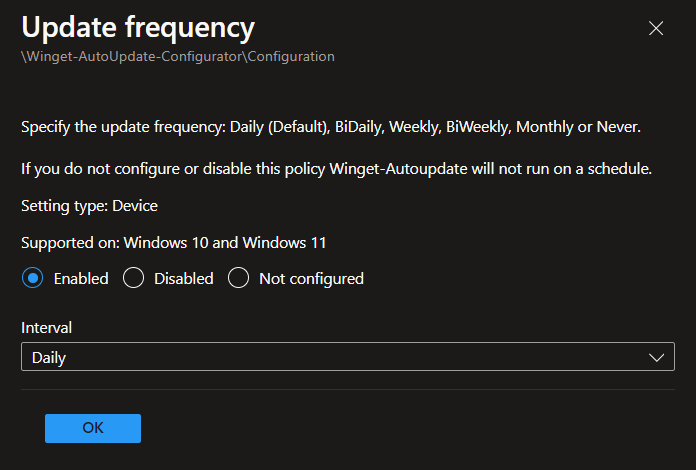
Task: Click the 'Specify the update frequency' description
Action: tap(330, 127)
